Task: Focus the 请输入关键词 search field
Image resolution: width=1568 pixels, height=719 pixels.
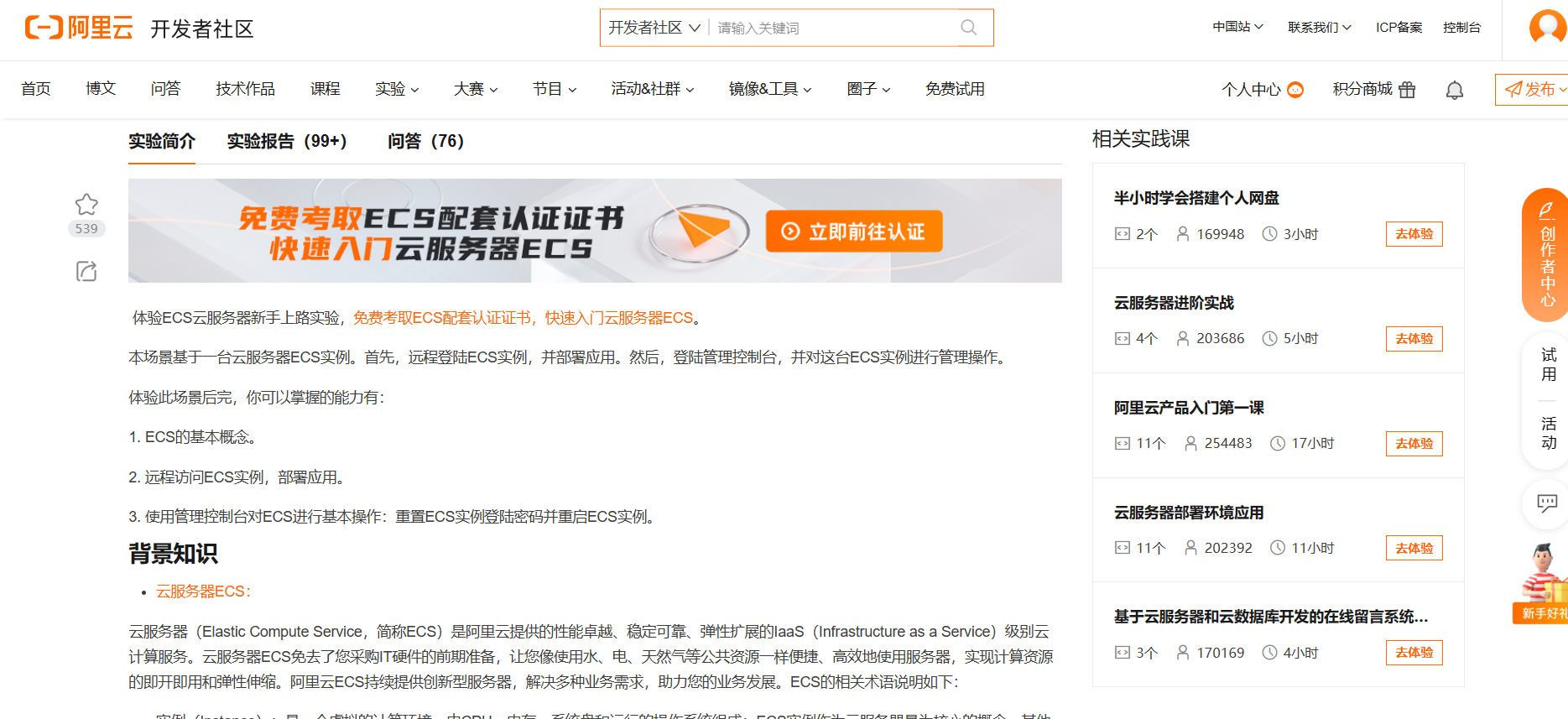Action: click(x=835, y=28)
